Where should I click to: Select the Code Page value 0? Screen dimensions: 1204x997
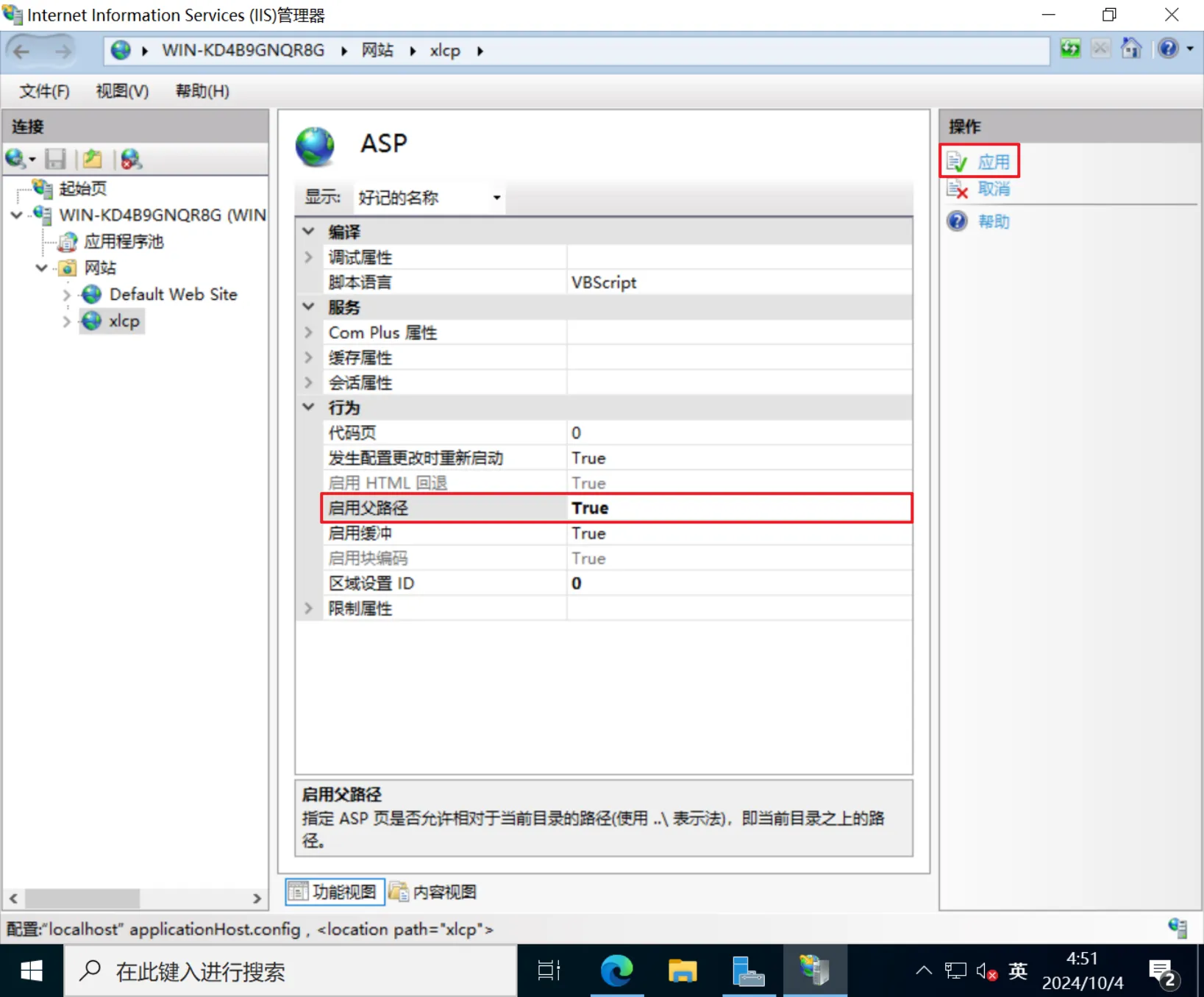coord(740,432)
